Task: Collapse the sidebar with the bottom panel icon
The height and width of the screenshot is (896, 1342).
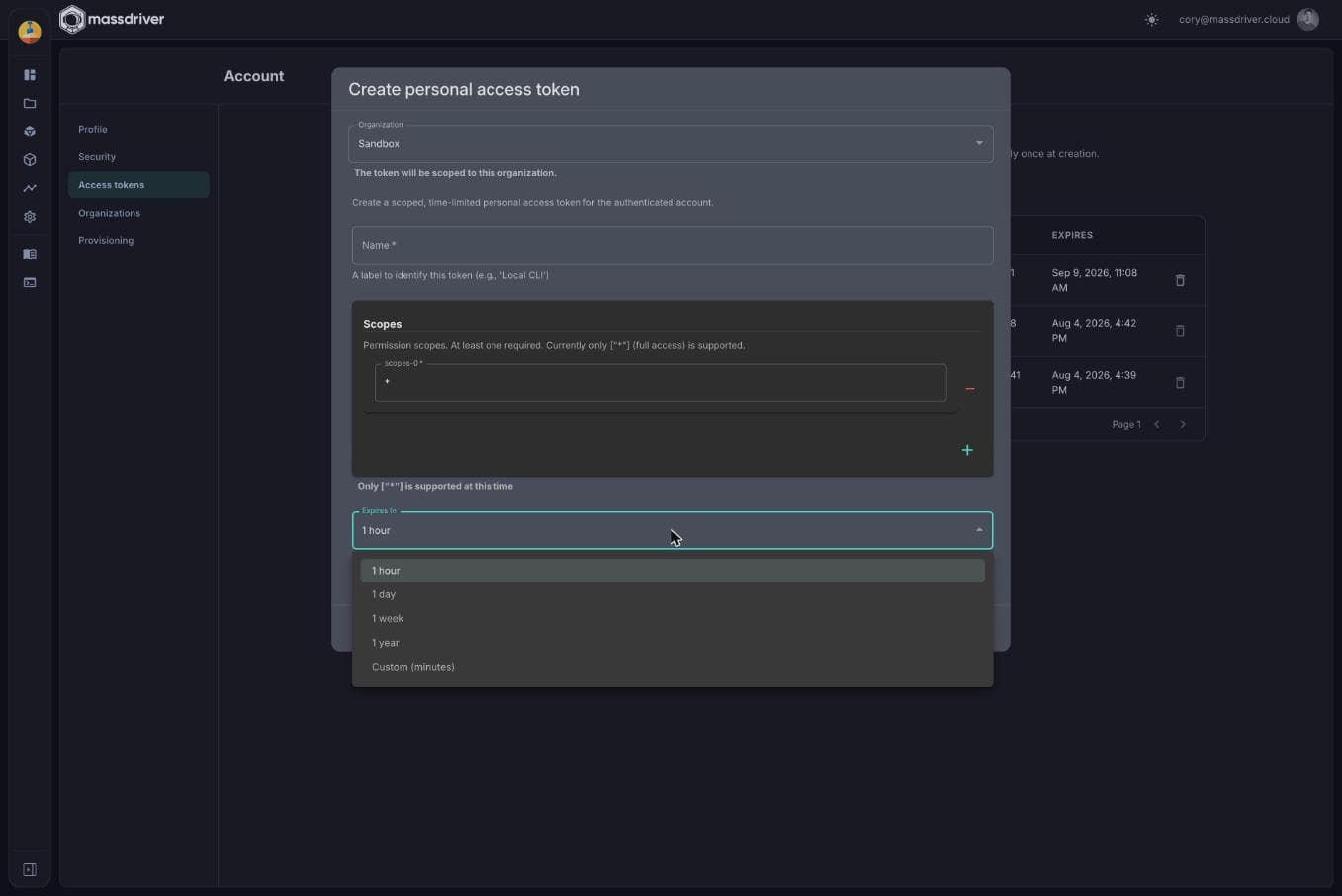Action: pos(30,870)
